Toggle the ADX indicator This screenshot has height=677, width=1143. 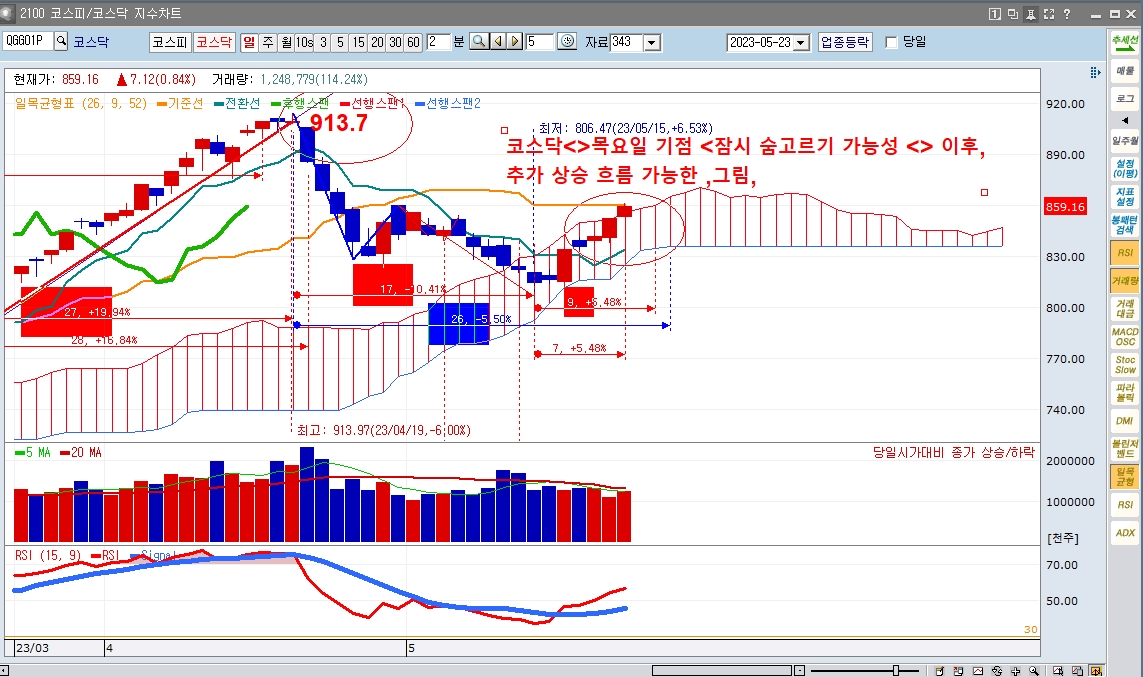click(1125, 533)
